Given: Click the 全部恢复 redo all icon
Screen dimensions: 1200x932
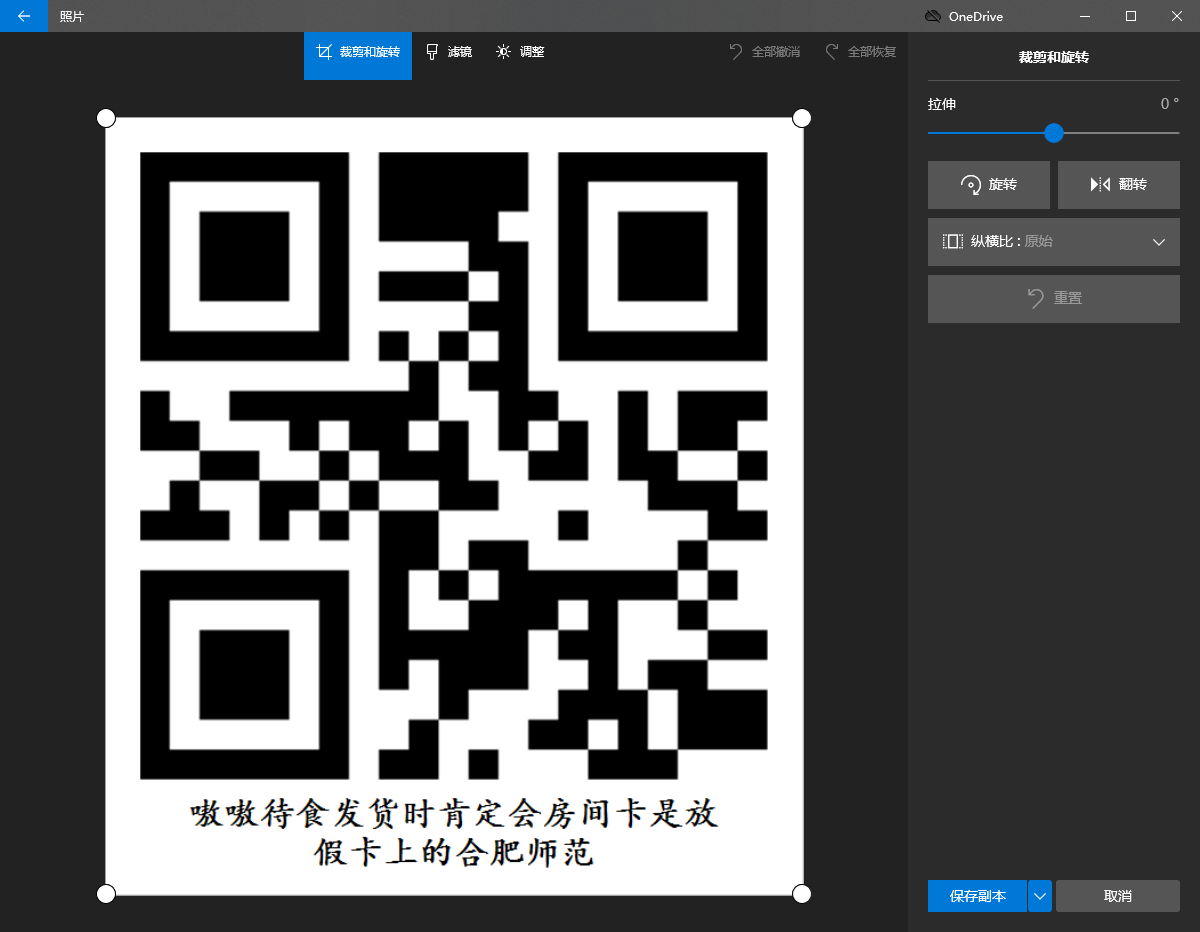Looking at the screenshot, I should click(x=831, y=51).
